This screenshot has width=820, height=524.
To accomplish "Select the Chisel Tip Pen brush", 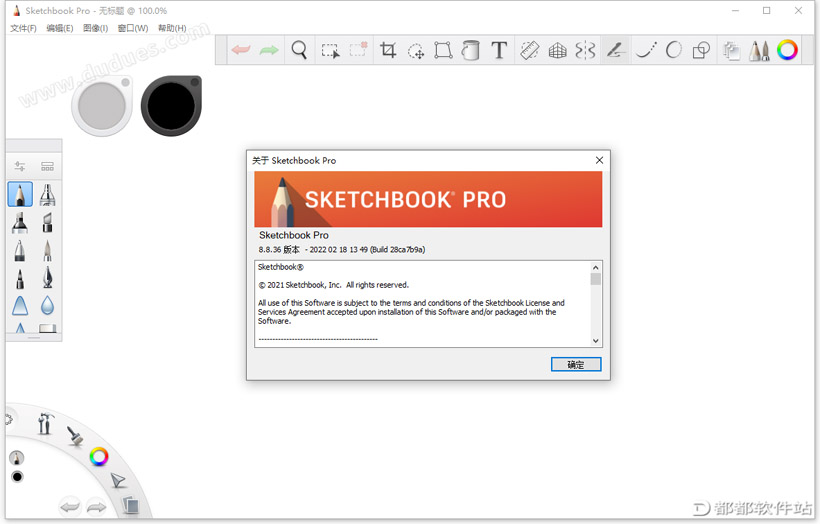I will (x=47, y=223).
